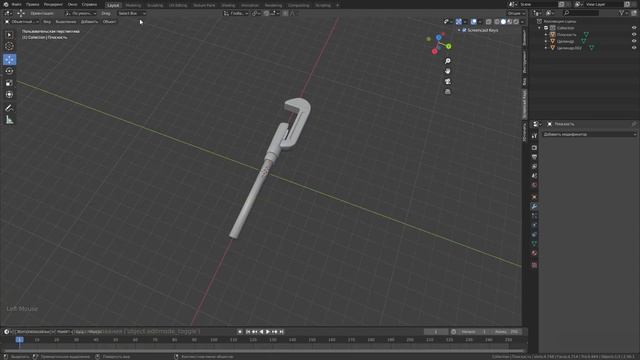Open Render properties tab

click(x=534, y=147)
